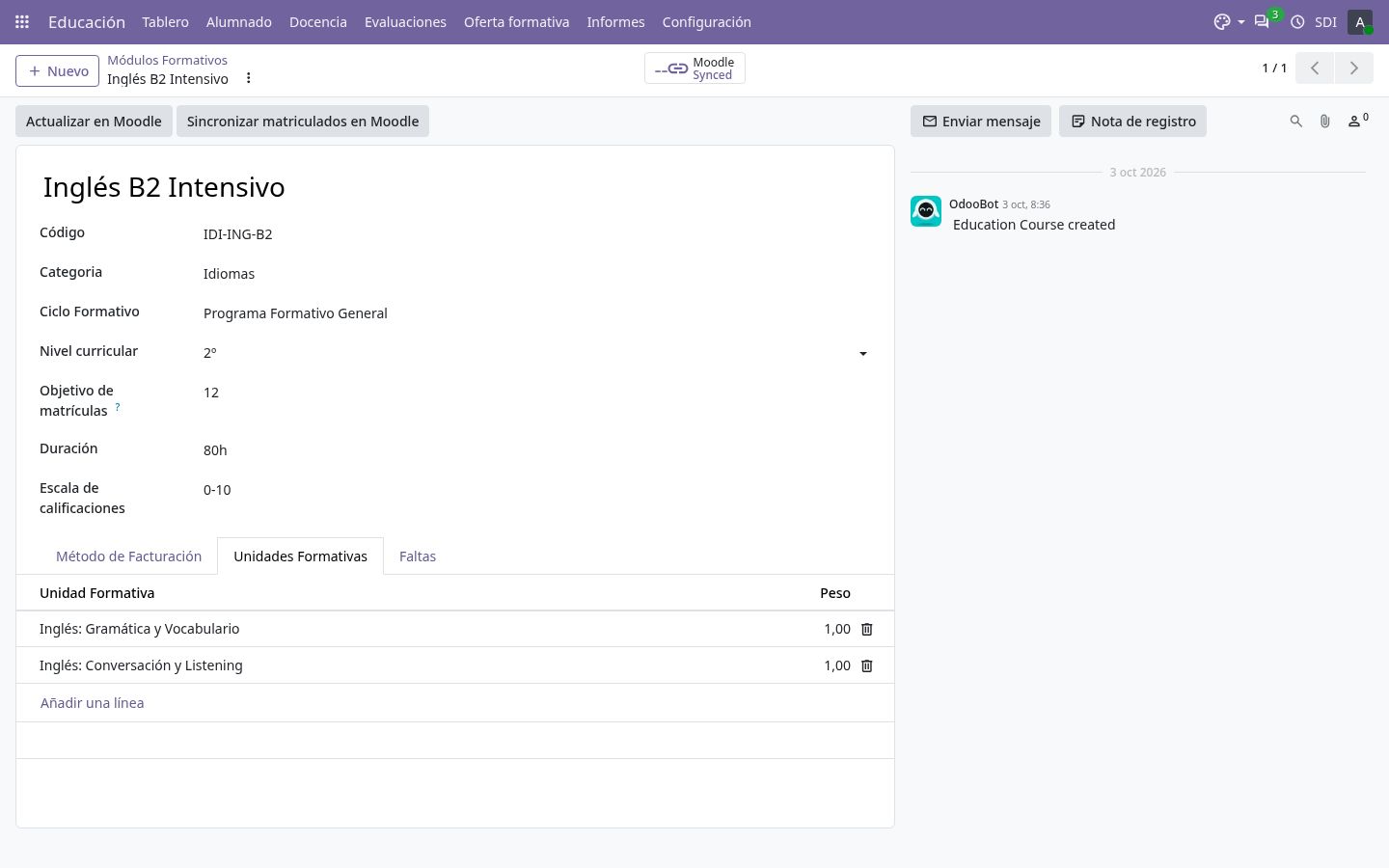Open the color palette theme icon
Viewport: 1389px width, 868px height.
point(1222,21)
